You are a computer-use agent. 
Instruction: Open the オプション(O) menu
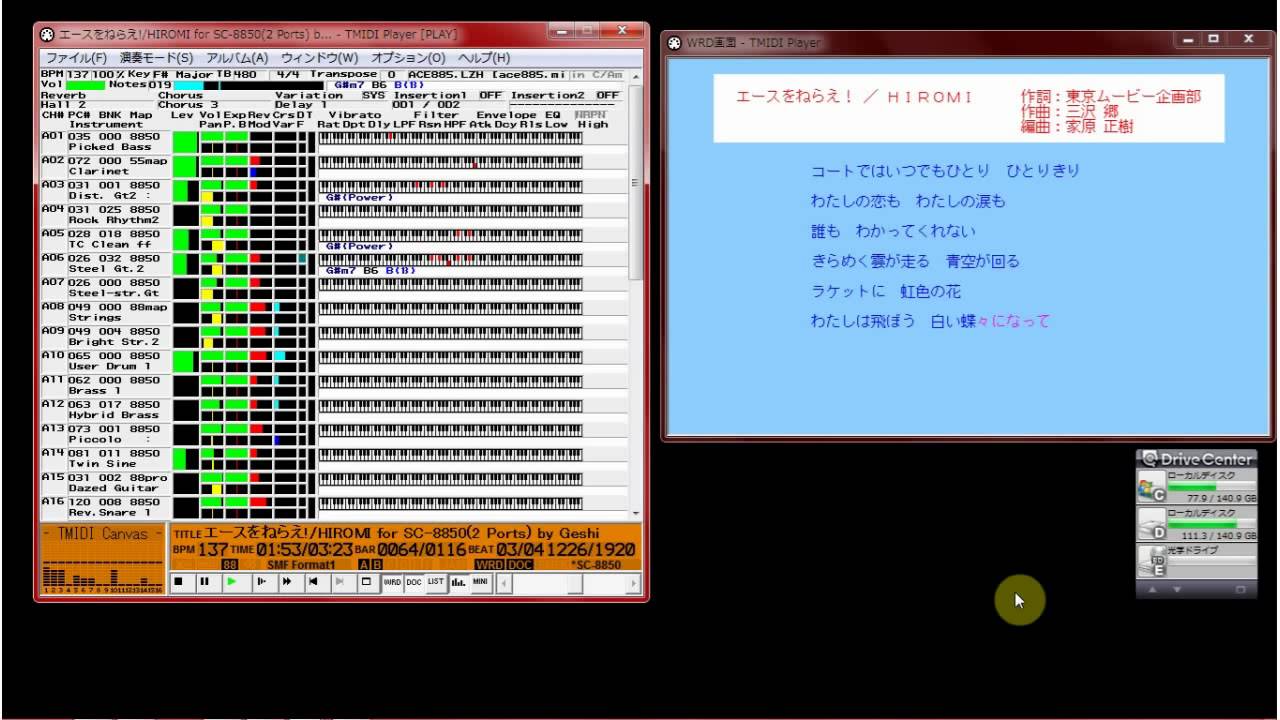pos(408,58)
